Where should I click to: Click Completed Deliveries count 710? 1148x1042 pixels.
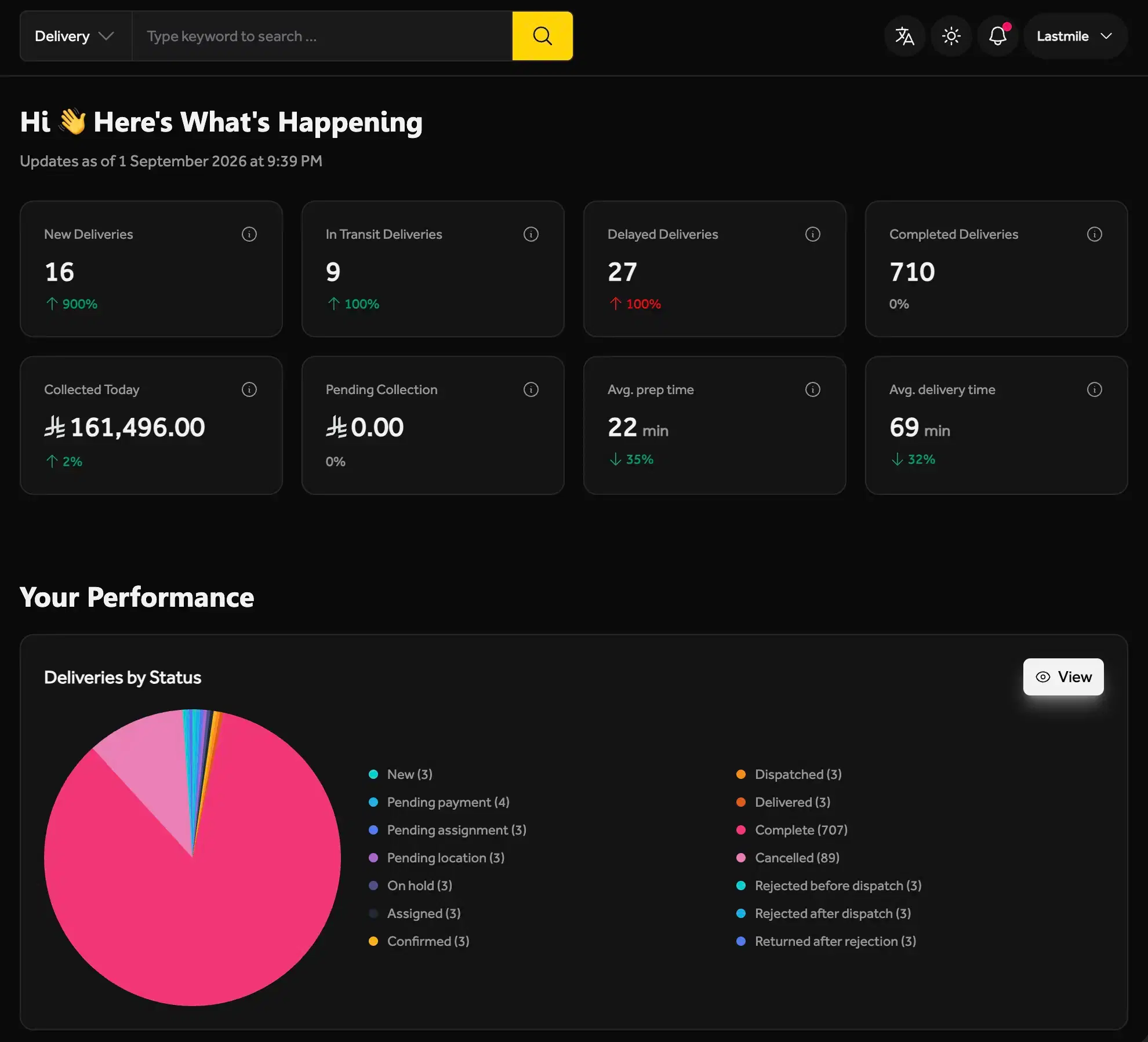(x=912, y=272)
